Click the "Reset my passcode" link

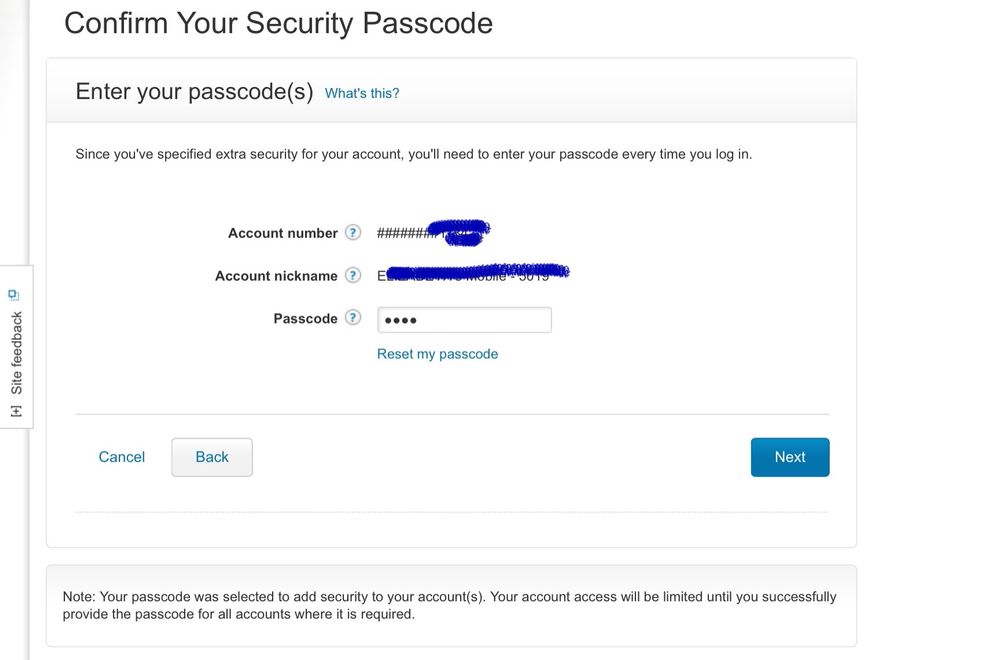pyautogui.click(x=437, y=354)
